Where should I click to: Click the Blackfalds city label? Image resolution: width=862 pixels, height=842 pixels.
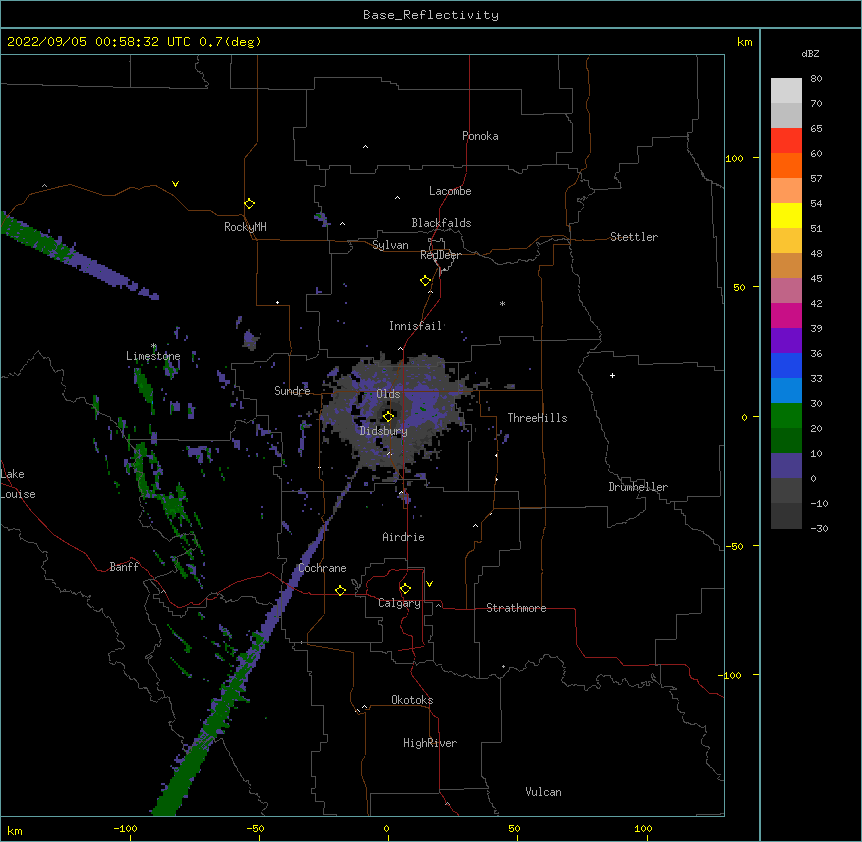click(441, 223)
